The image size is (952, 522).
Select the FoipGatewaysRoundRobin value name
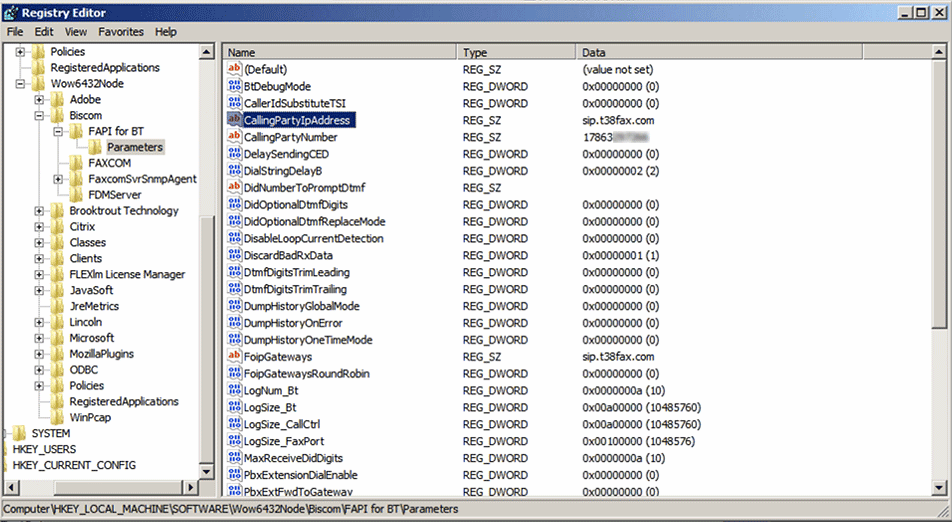pos(307,374)
